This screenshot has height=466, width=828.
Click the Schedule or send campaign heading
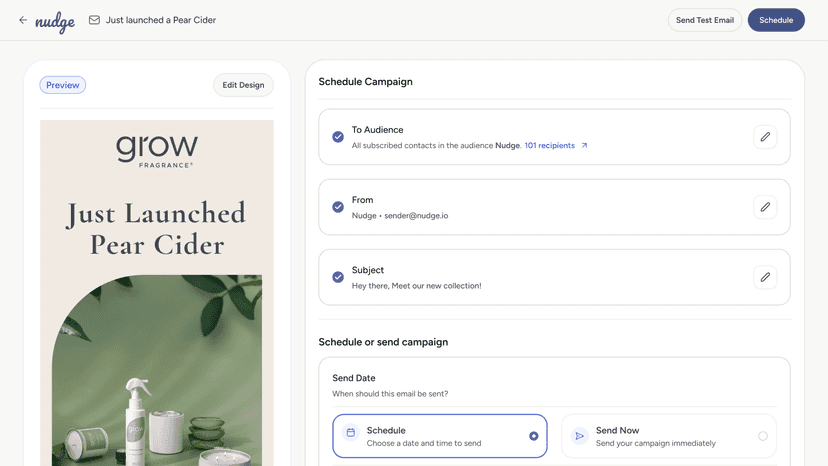coord(383,342)
